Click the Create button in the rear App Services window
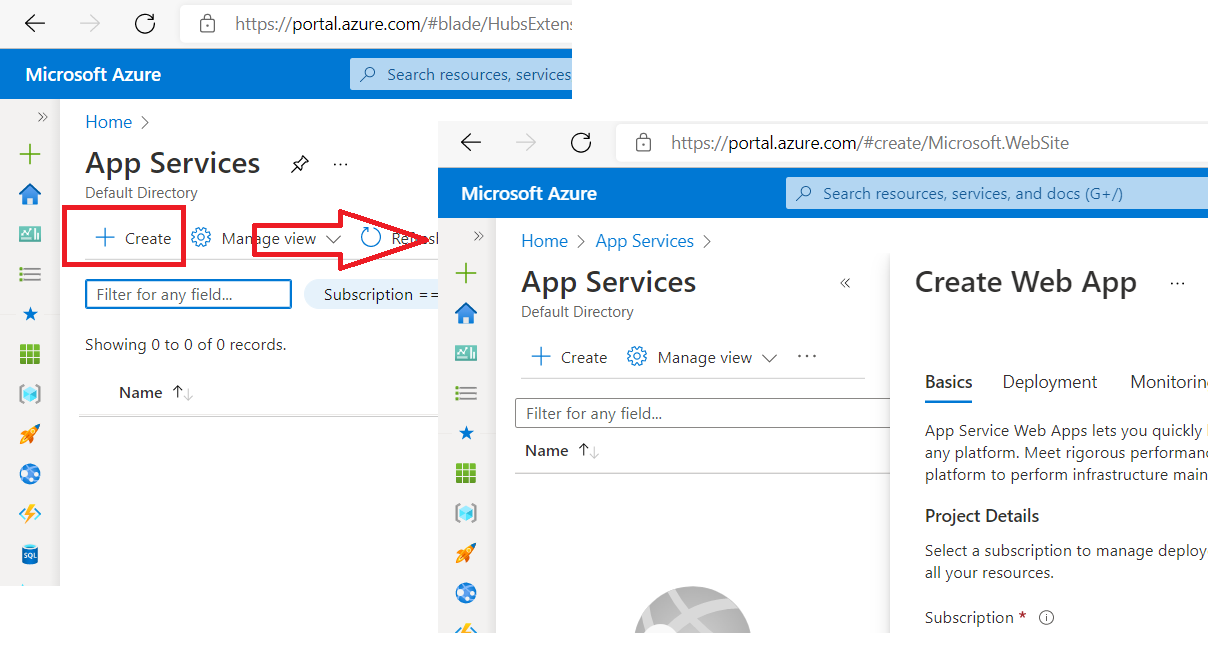The image size is (1219, 645). (x=133, y=238)
